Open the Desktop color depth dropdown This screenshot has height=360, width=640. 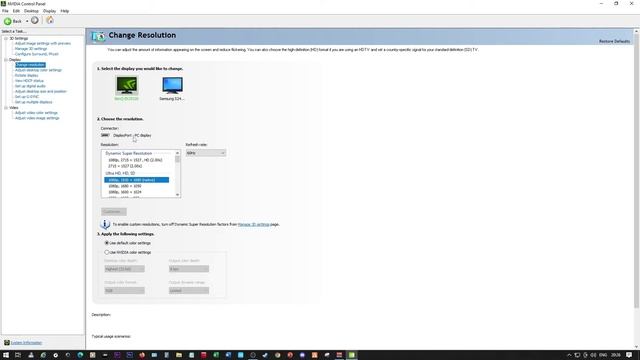[x=124, y=269]
